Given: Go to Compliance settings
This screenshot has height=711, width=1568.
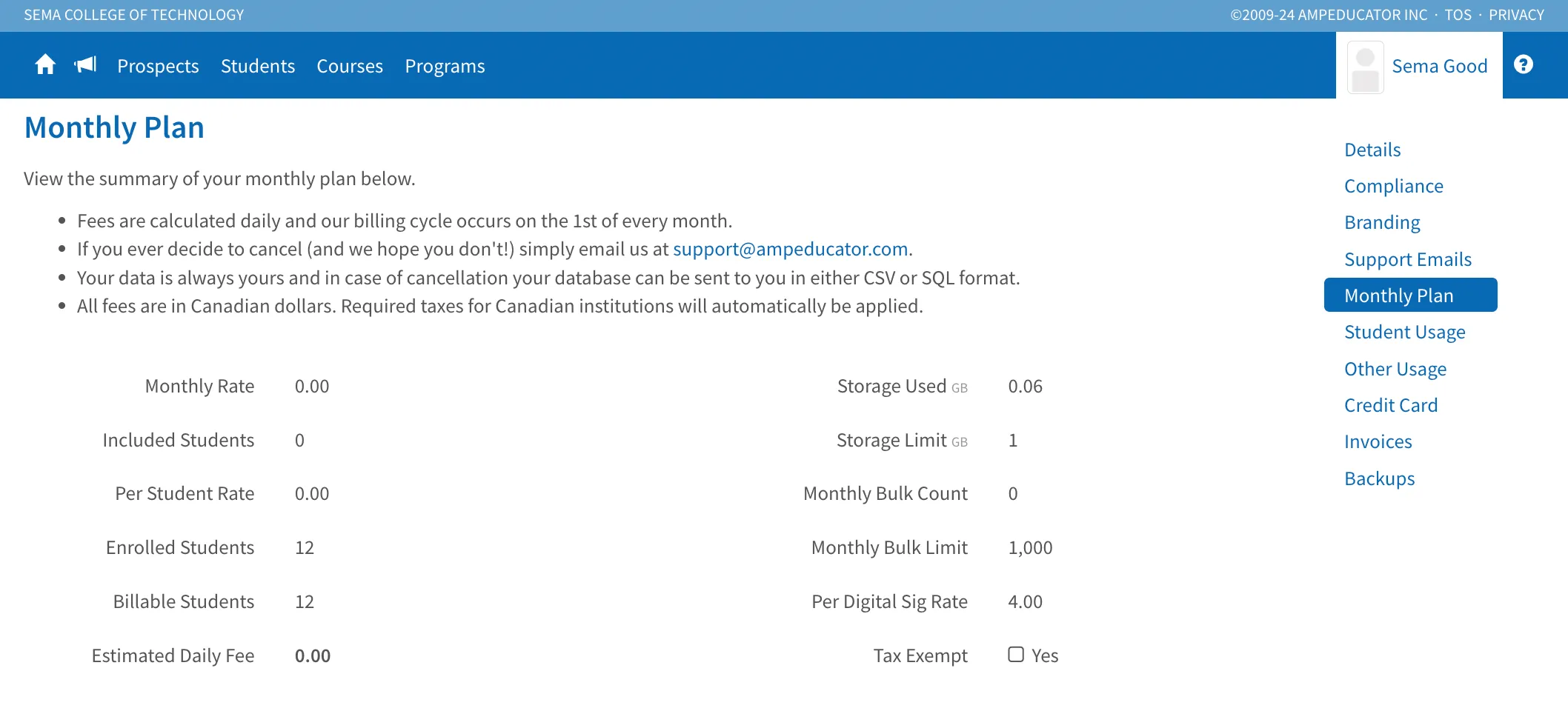Looking at the screenshot, I should click(1394, 186).
